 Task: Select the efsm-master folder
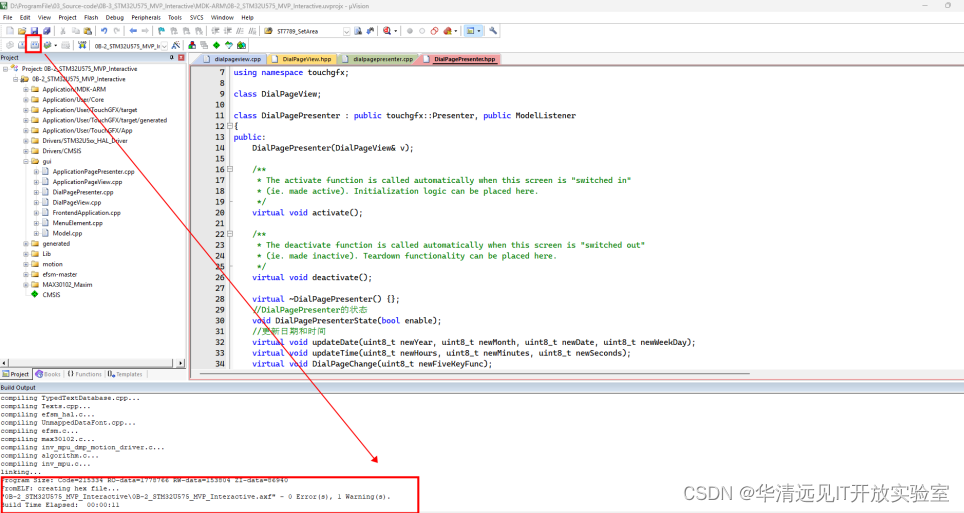click(60, 274)
